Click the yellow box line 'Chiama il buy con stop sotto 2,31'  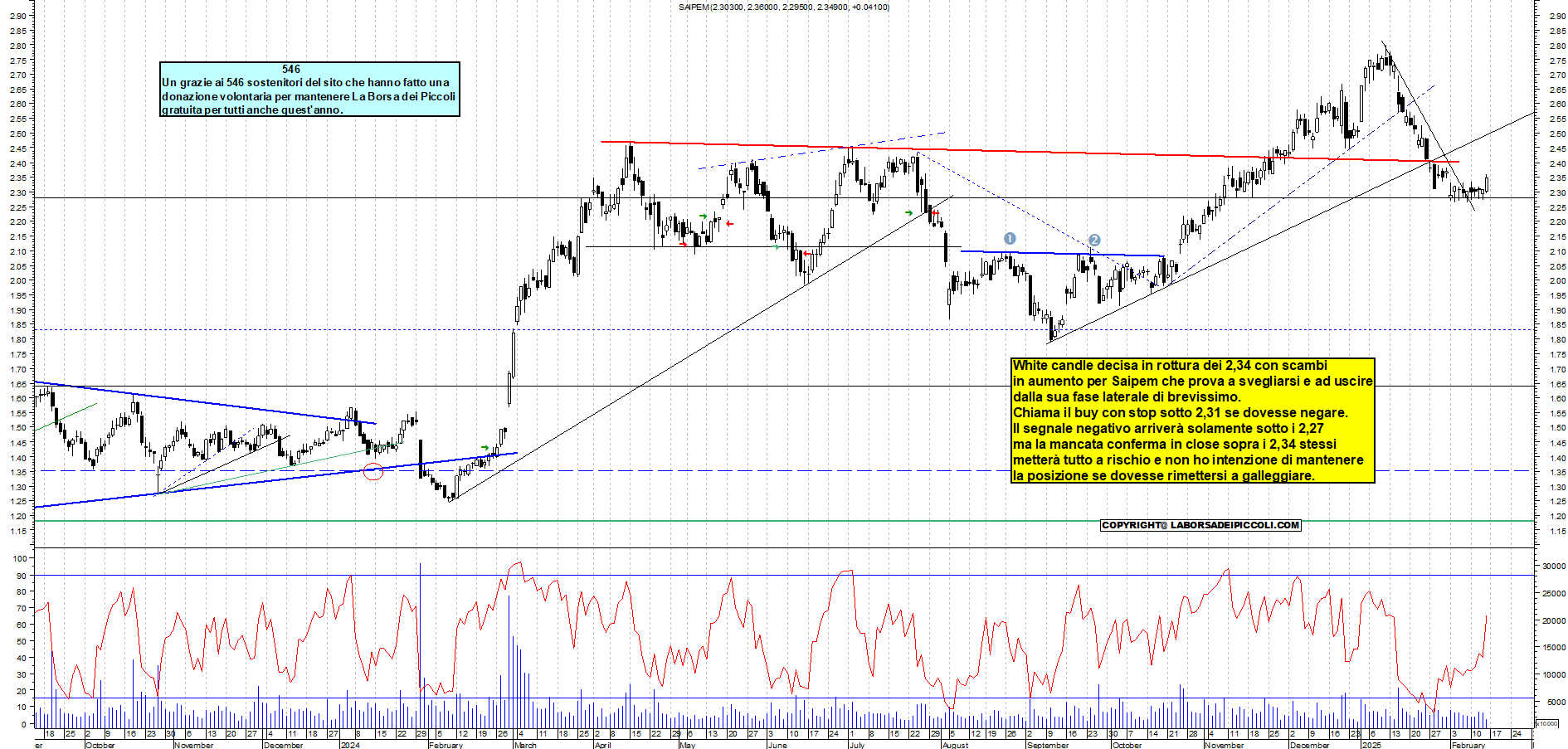pyautogui.click(x=1180, y=412)
